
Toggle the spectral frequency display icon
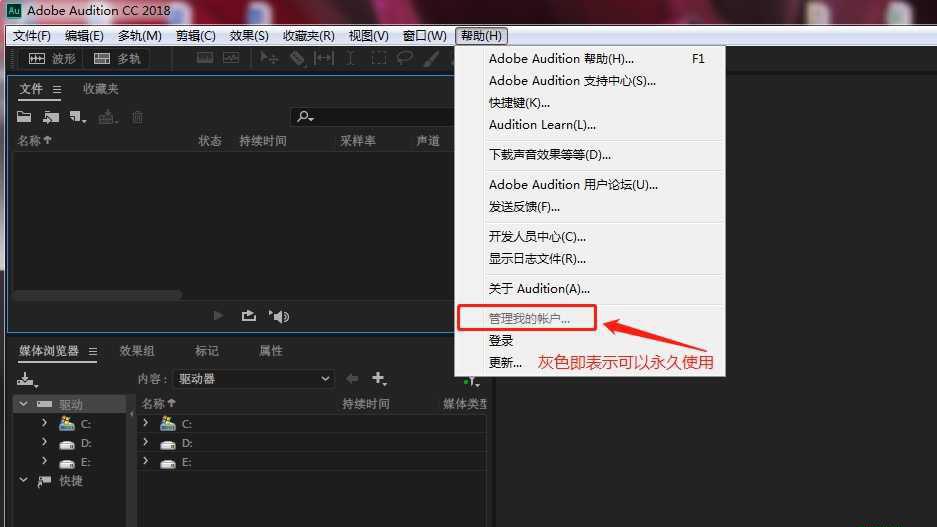tap(205, 58)
